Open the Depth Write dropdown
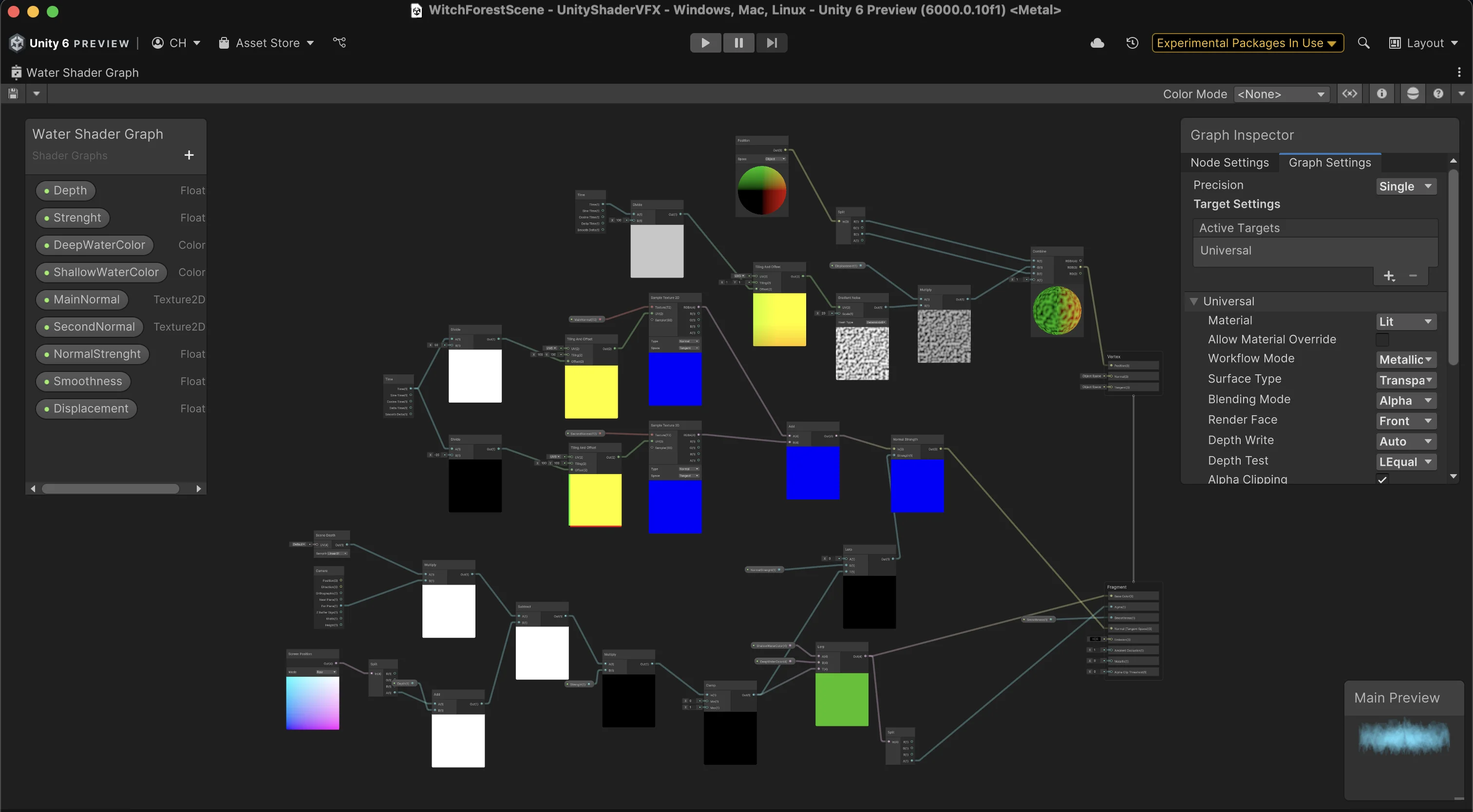Screen dimensions: 1473x812 [x=1405, y=441]
